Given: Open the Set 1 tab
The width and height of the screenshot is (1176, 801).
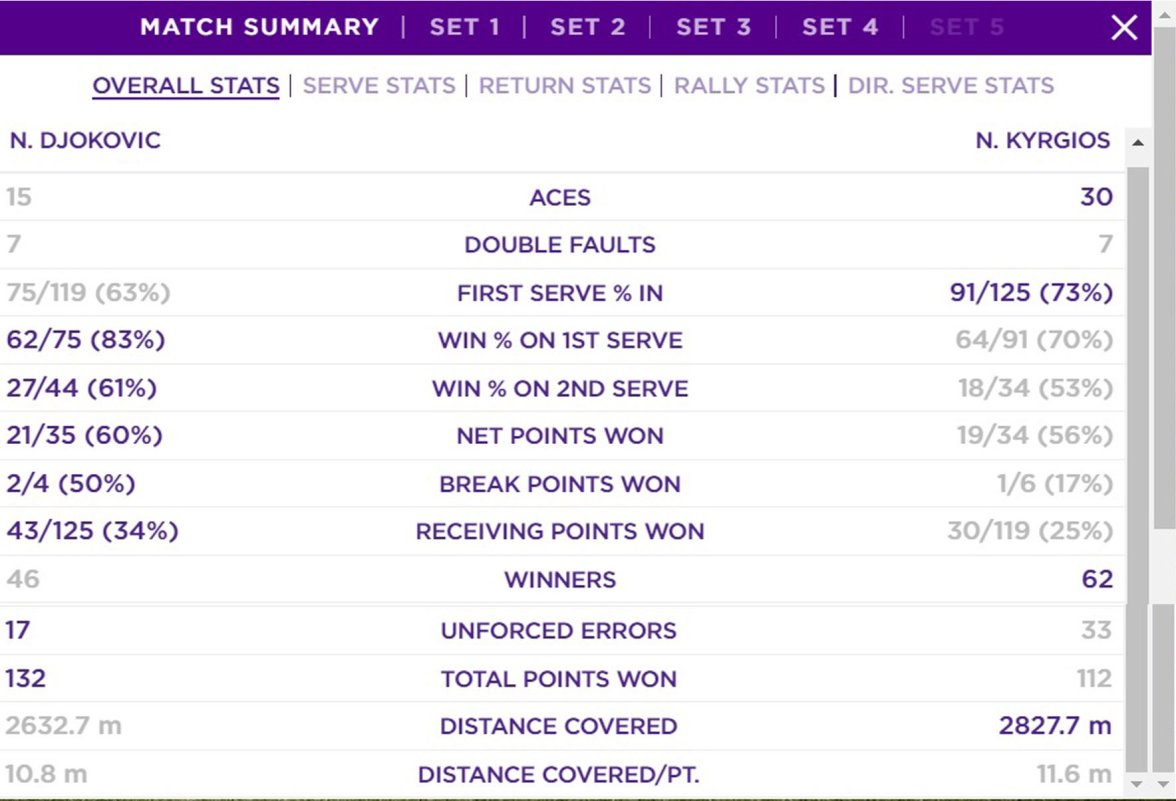Looking at the screenshot, I should click(464, 27).
